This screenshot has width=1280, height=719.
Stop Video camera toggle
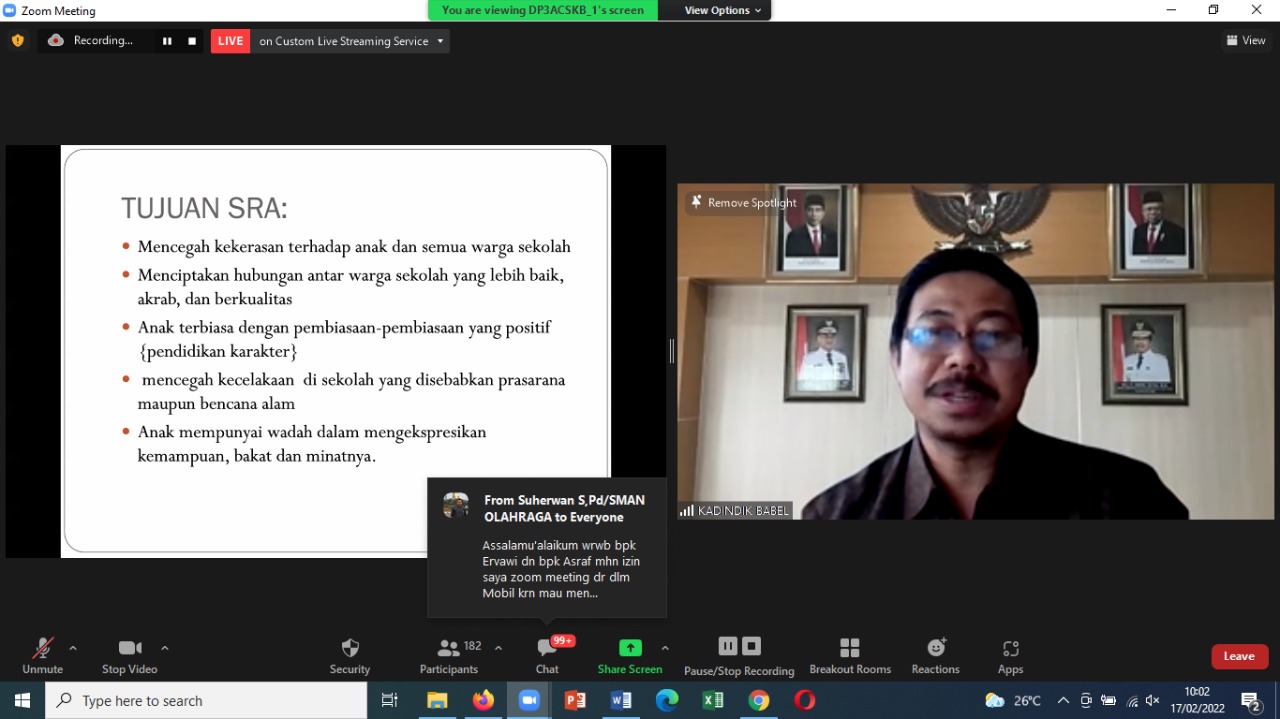[130, 656]
